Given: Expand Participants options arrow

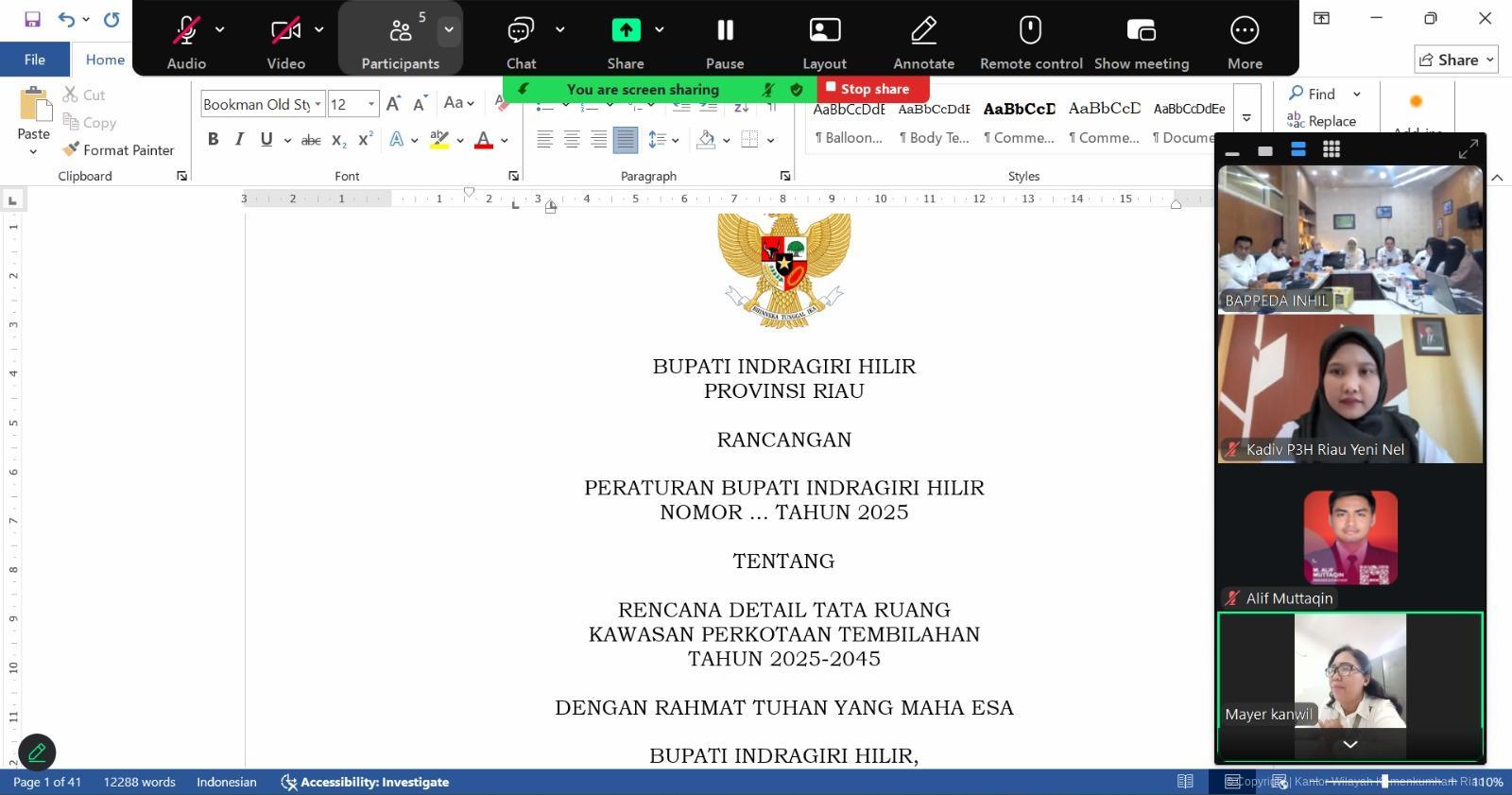Looking at the screenshot, I should [449, 29].
